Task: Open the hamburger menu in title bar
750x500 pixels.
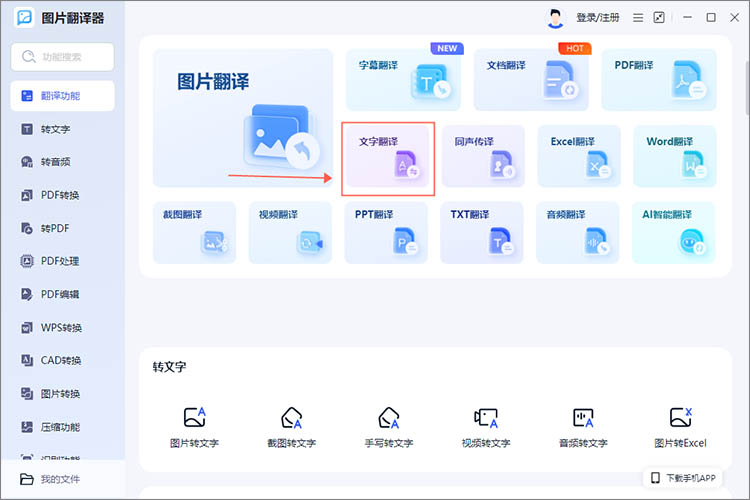Action: (x=638, y=18)
